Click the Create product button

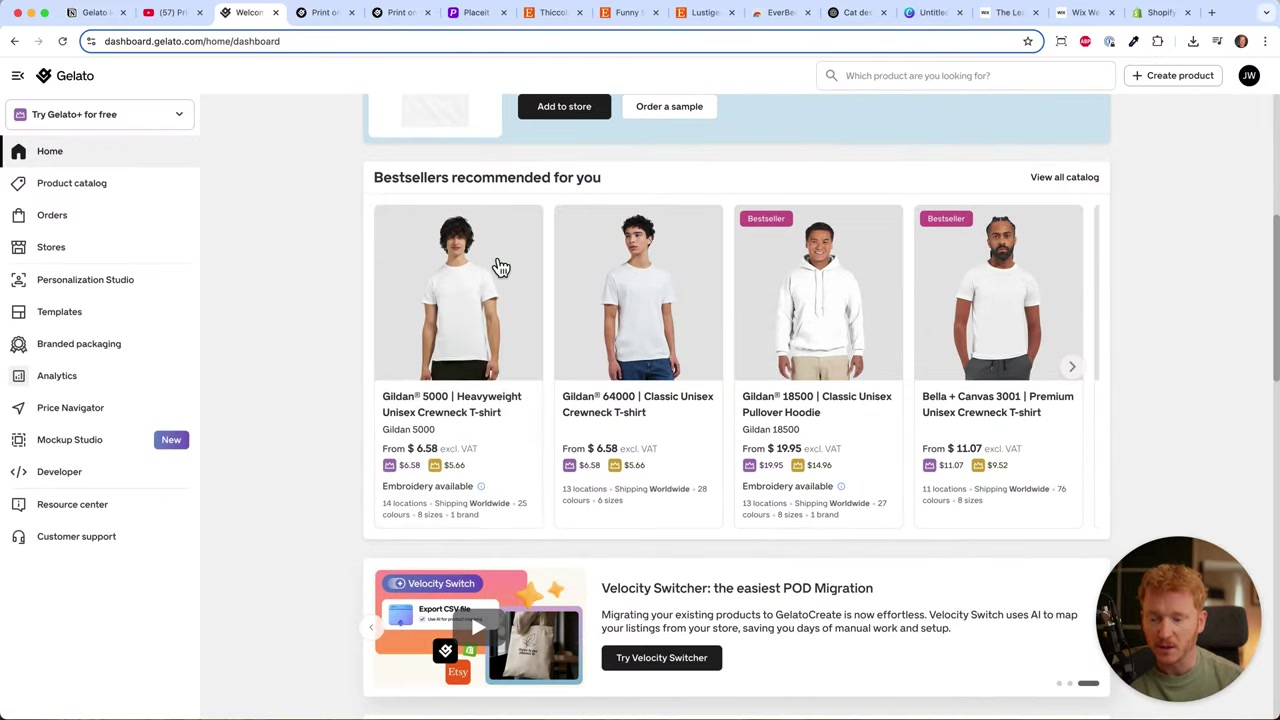1172,76
